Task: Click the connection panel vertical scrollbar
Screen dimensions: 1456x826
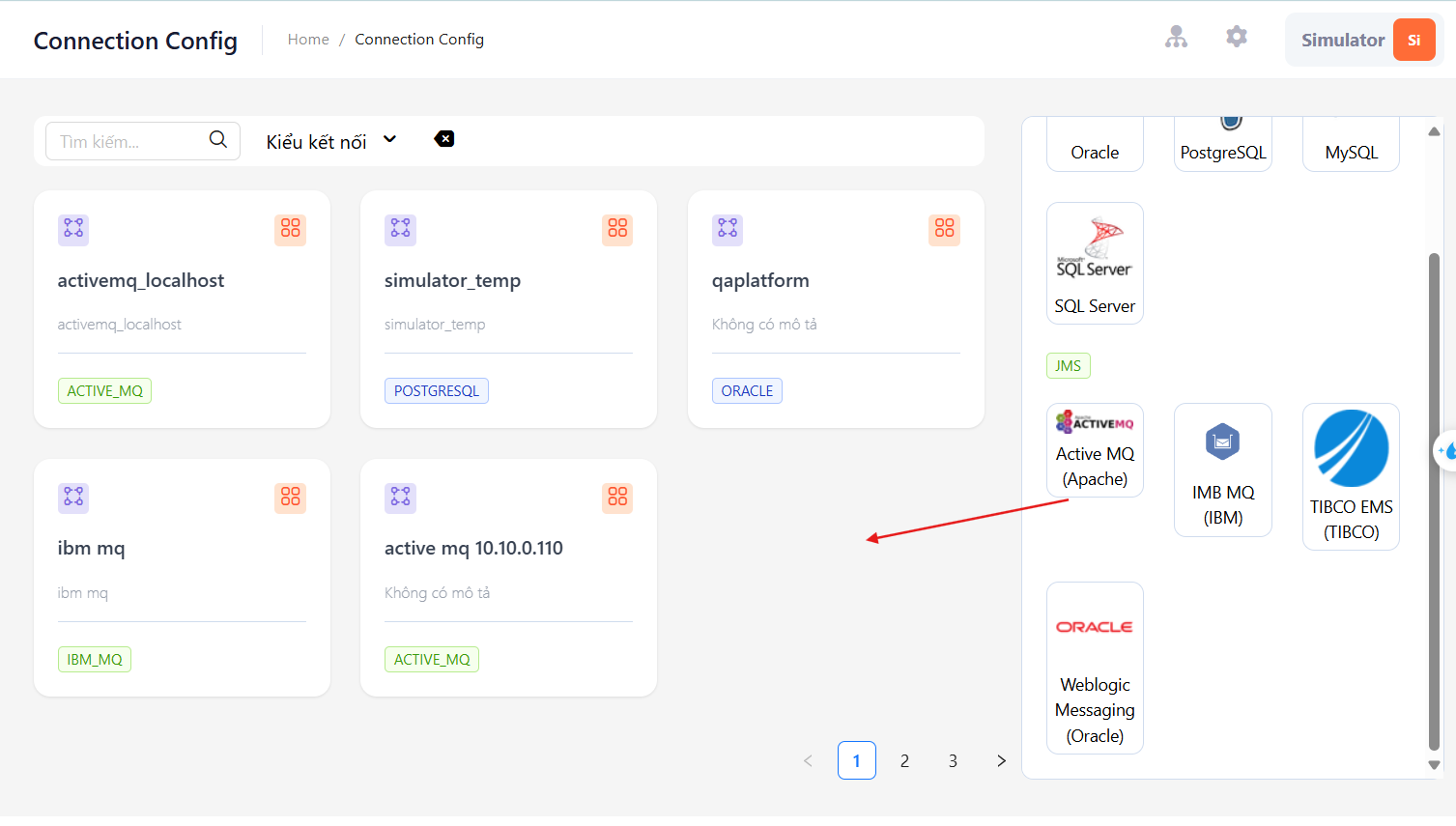Action: tap(1434, 500)
